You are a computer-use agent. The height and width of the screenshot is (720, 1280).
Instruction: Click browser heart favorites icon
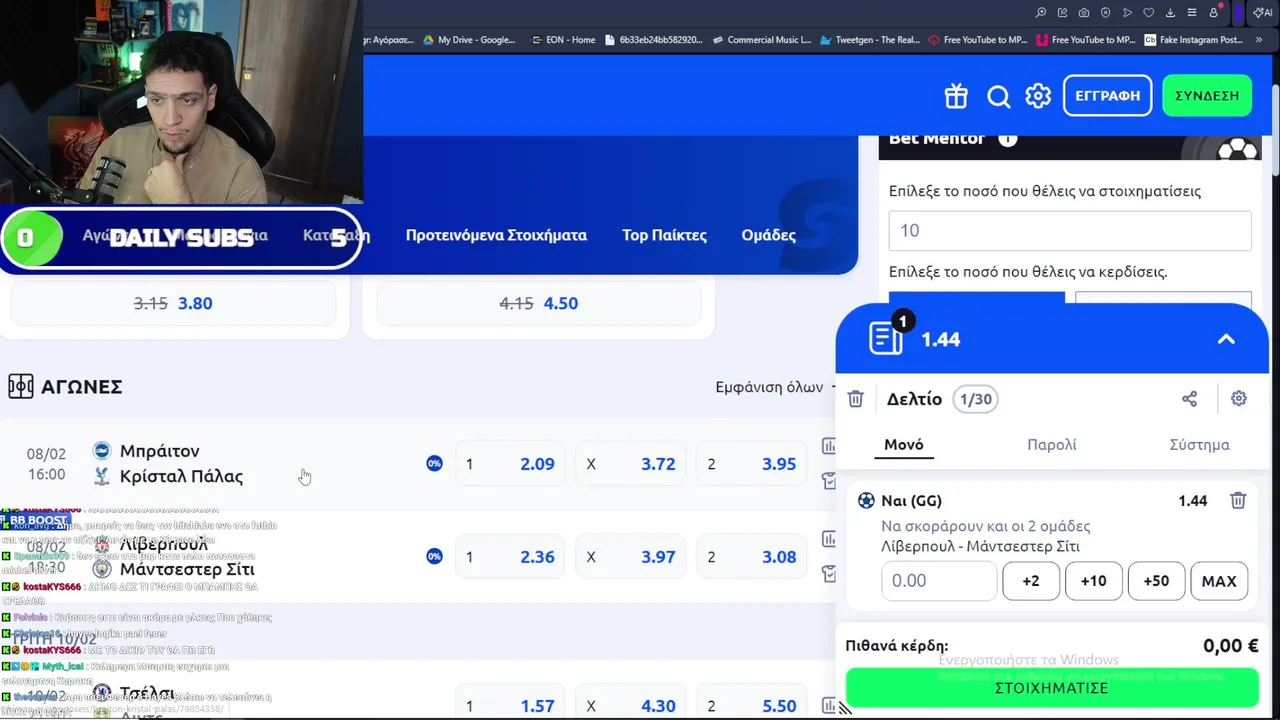click(x=1148, y=12)
